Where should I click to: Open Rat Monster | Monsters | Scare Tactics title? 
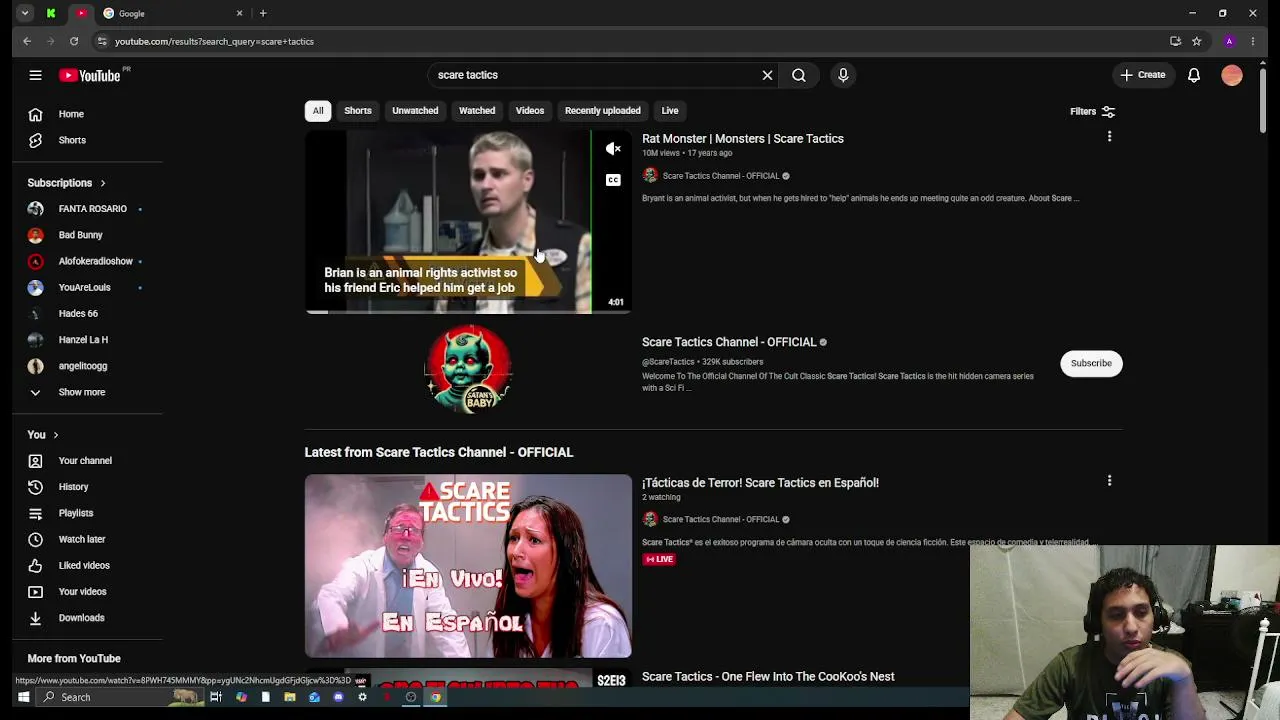coord(743,139)
